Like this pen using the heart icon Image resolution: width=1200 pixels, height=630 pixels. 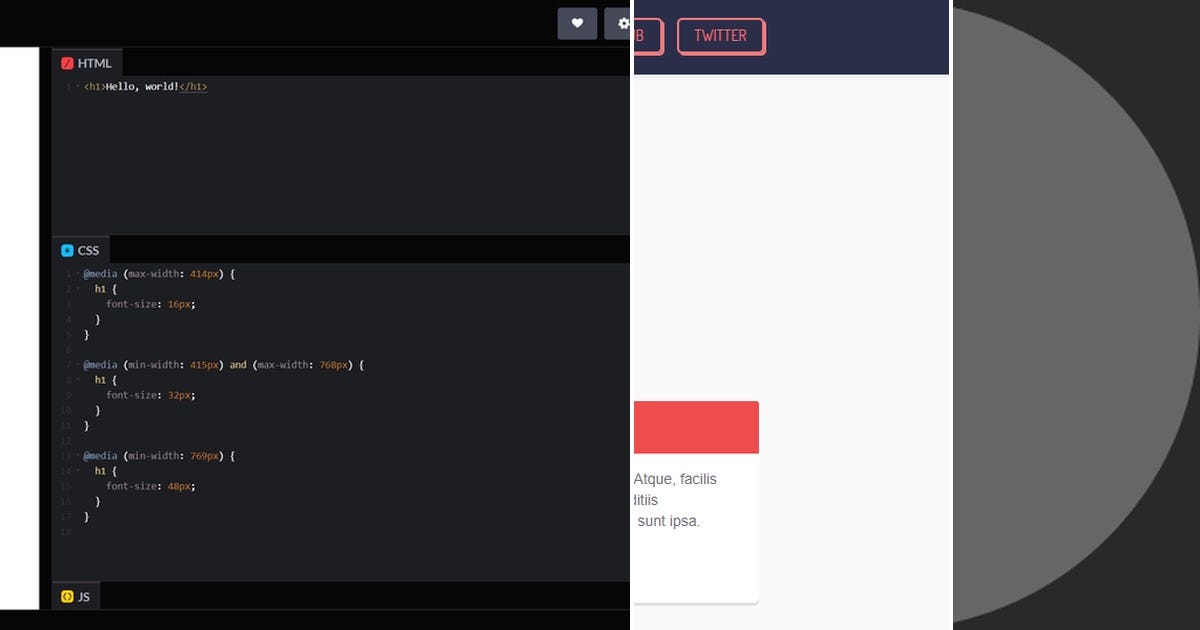coord(577,23)
